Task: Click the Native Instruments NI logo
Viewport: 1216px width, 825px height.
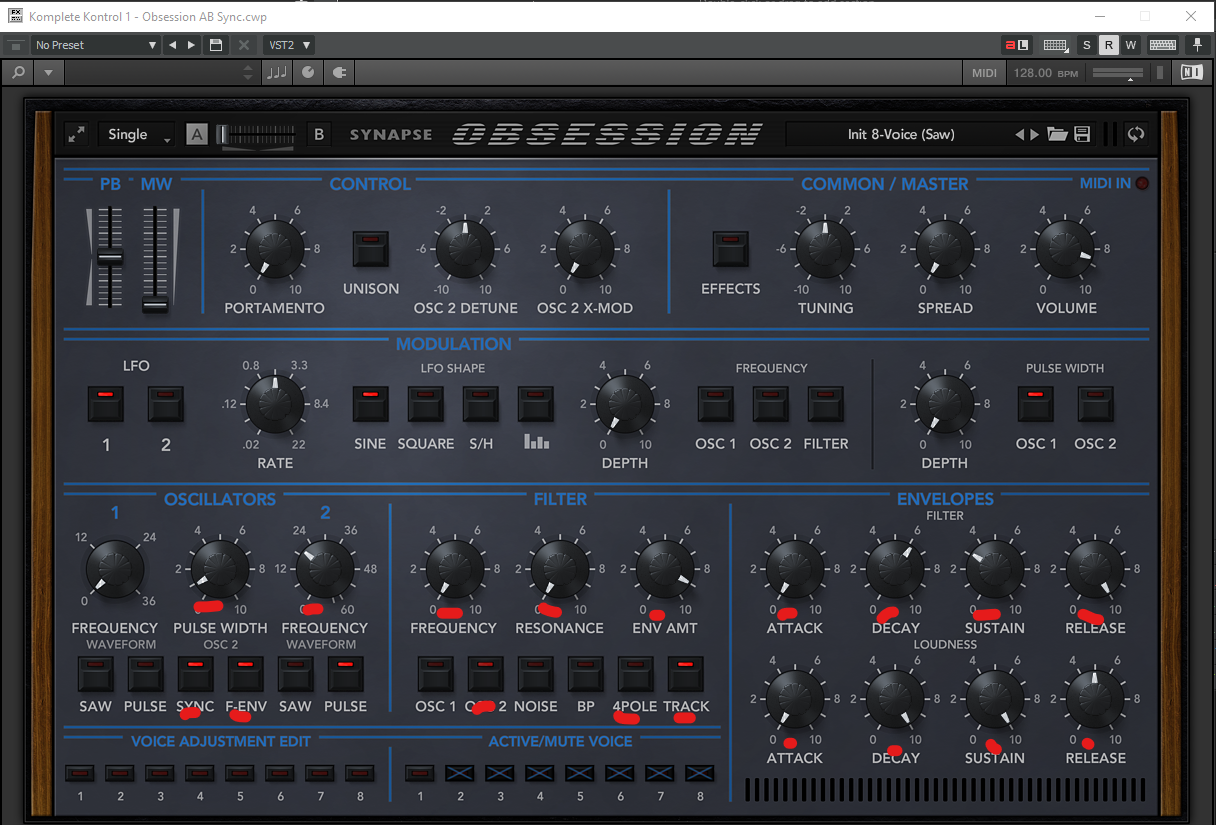Action: (x=1191, y=73)
